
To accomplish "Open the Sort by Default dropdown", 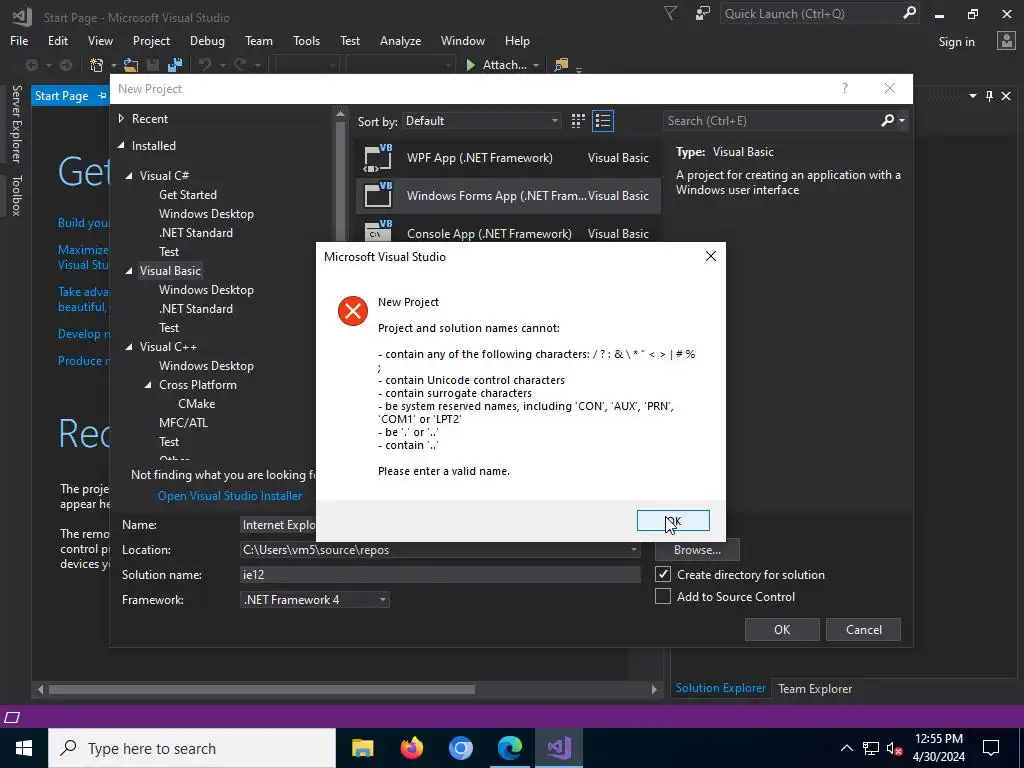I will tap(482, 121).
